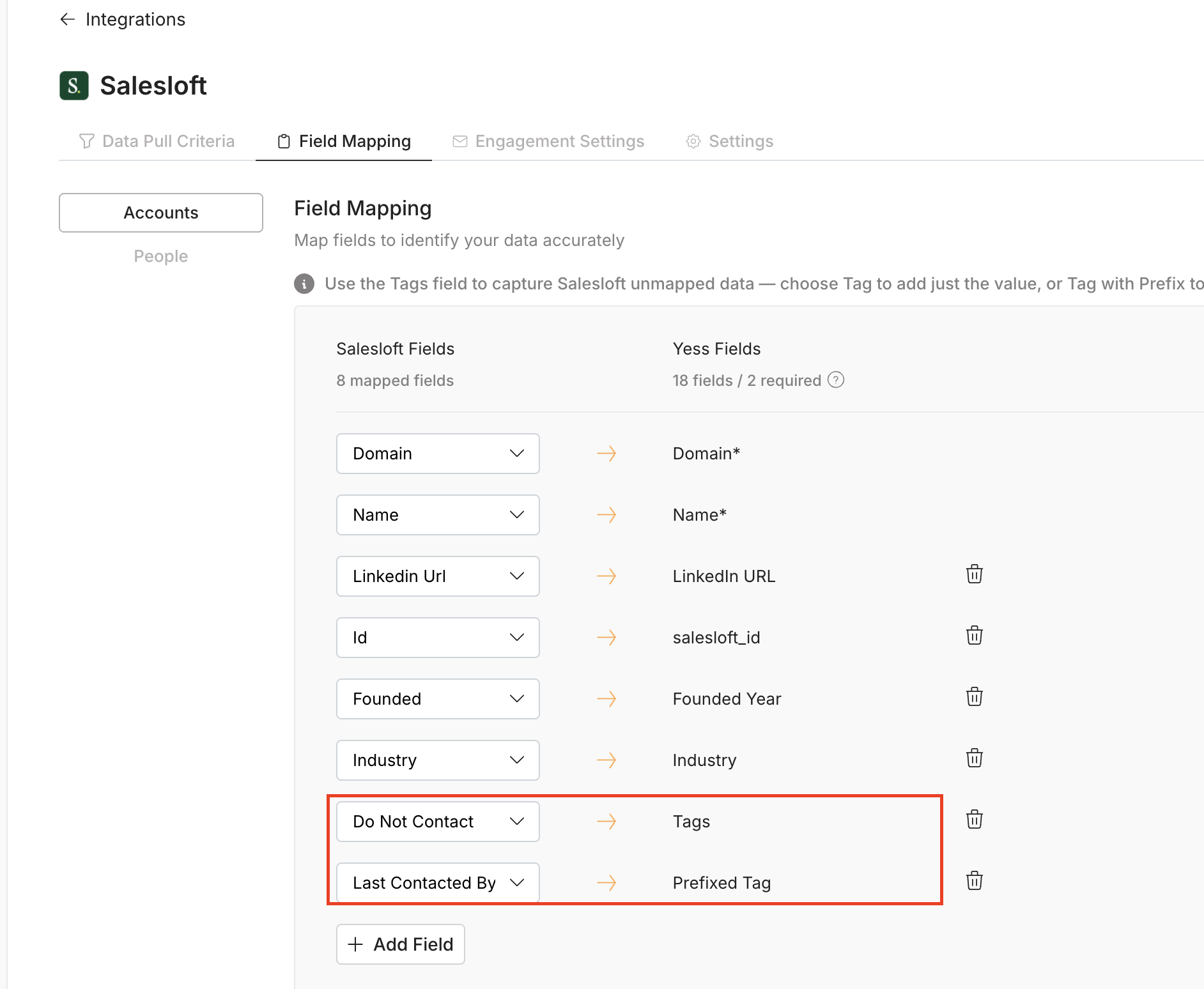Image resolution: width=1204 pixels, height=989 pixels.
Task: Click the Field Mapping section heading
Action: [x=363, y=208]
